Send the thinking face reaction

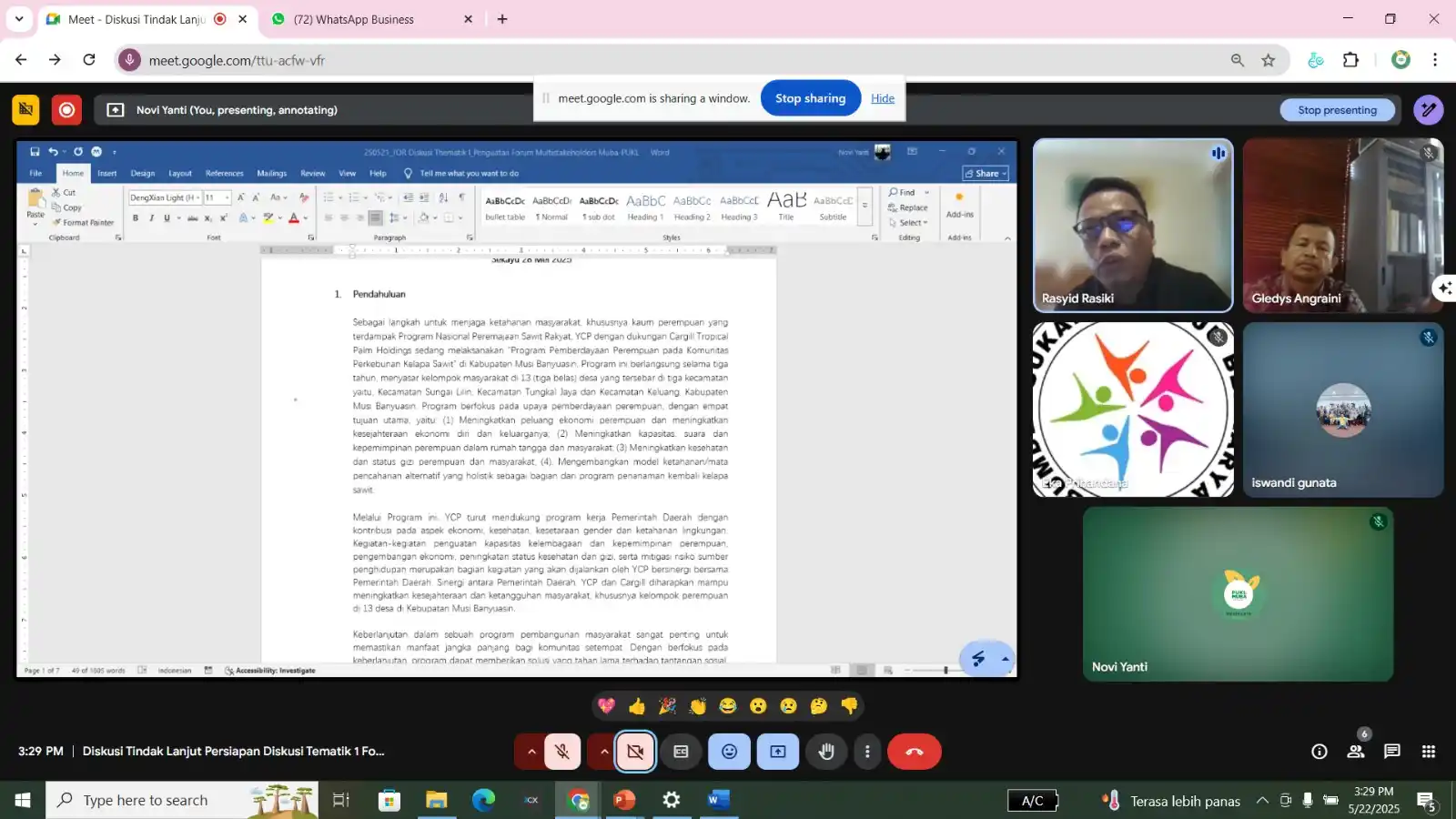pos(819,705)
